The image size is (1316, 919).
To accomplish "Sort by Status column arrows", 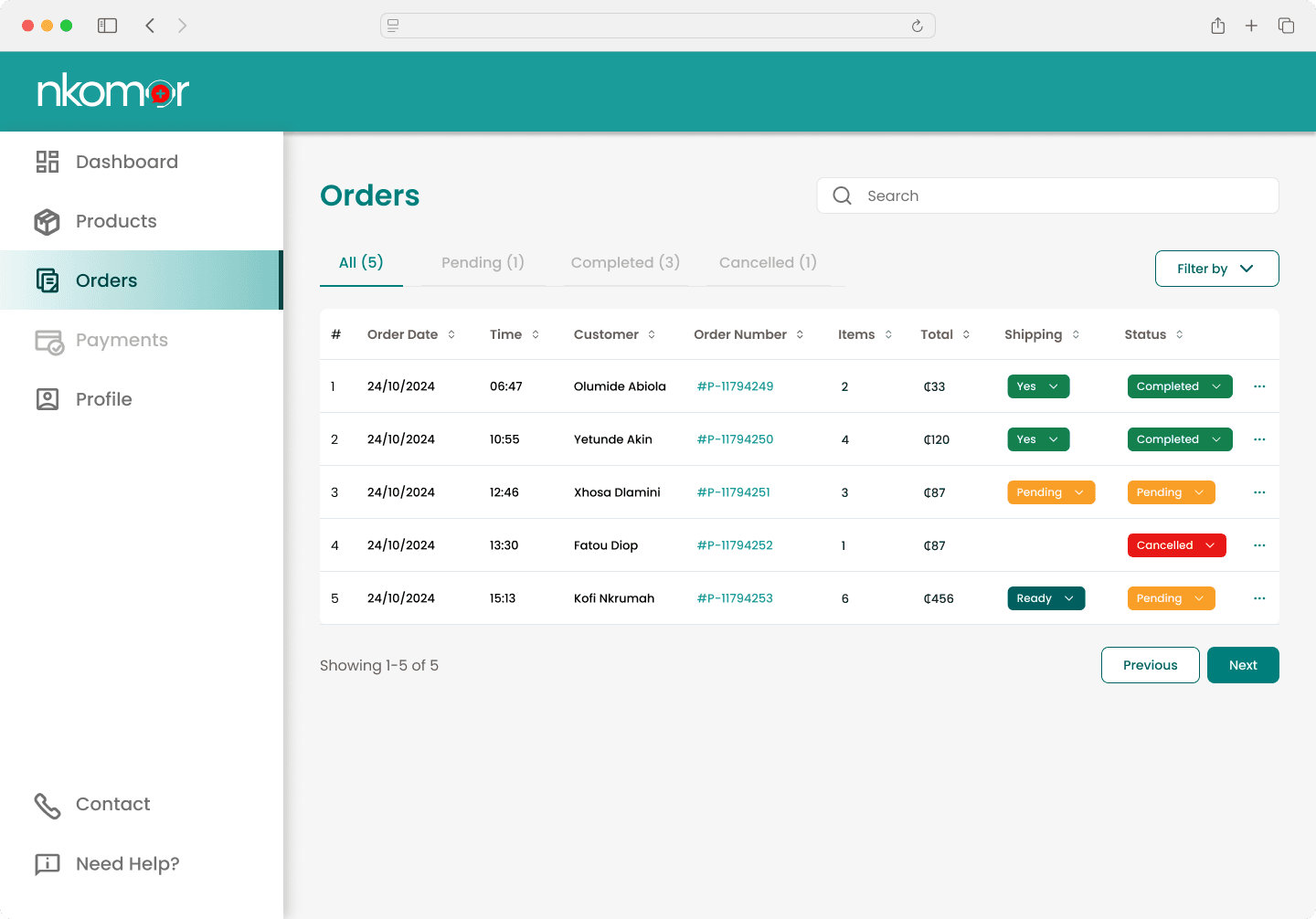I will pyautogui.click(x=1180, y=334).
